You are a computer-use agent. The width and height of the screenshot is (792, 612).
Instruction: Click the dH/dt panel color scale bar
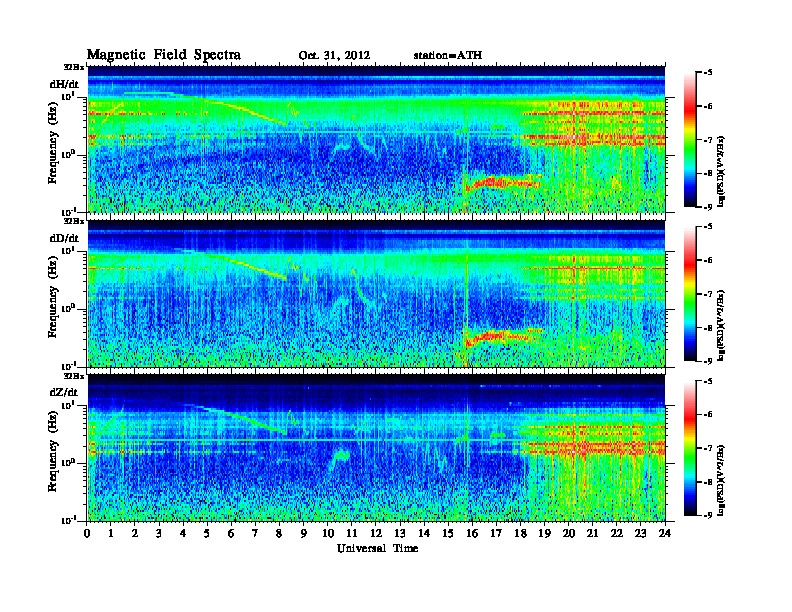click(x=690, y=140)
